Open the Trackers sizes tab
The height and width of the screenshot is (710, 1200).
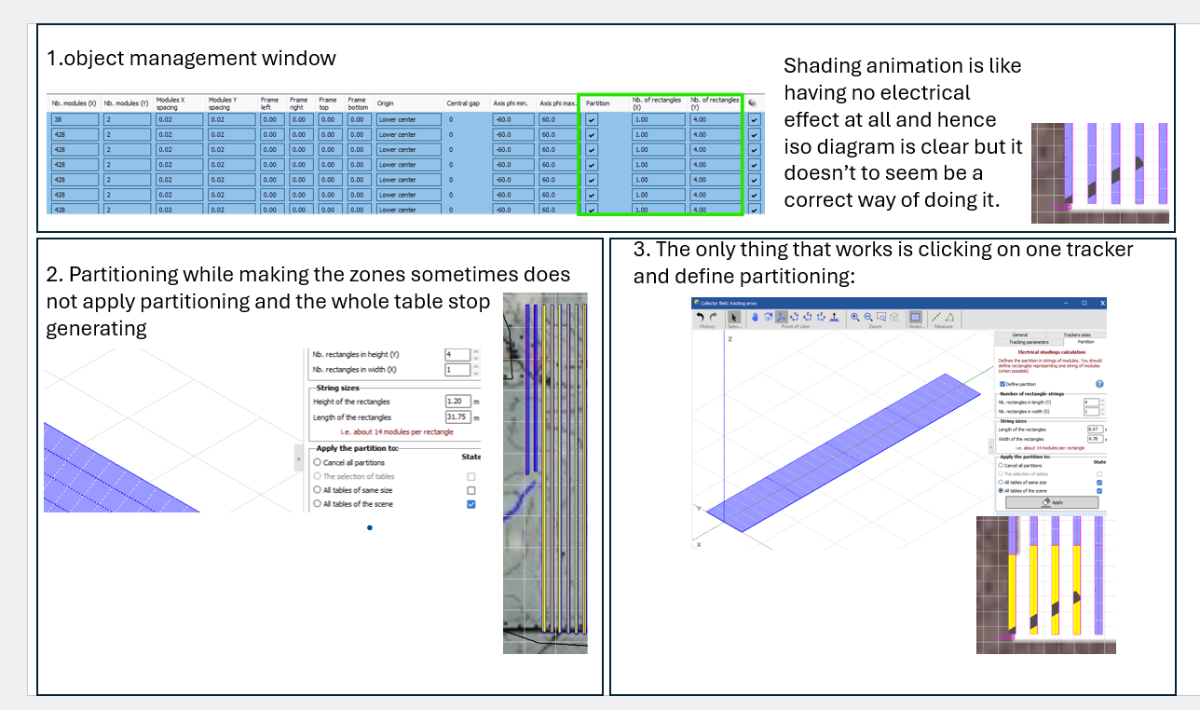pos(1077,334)
